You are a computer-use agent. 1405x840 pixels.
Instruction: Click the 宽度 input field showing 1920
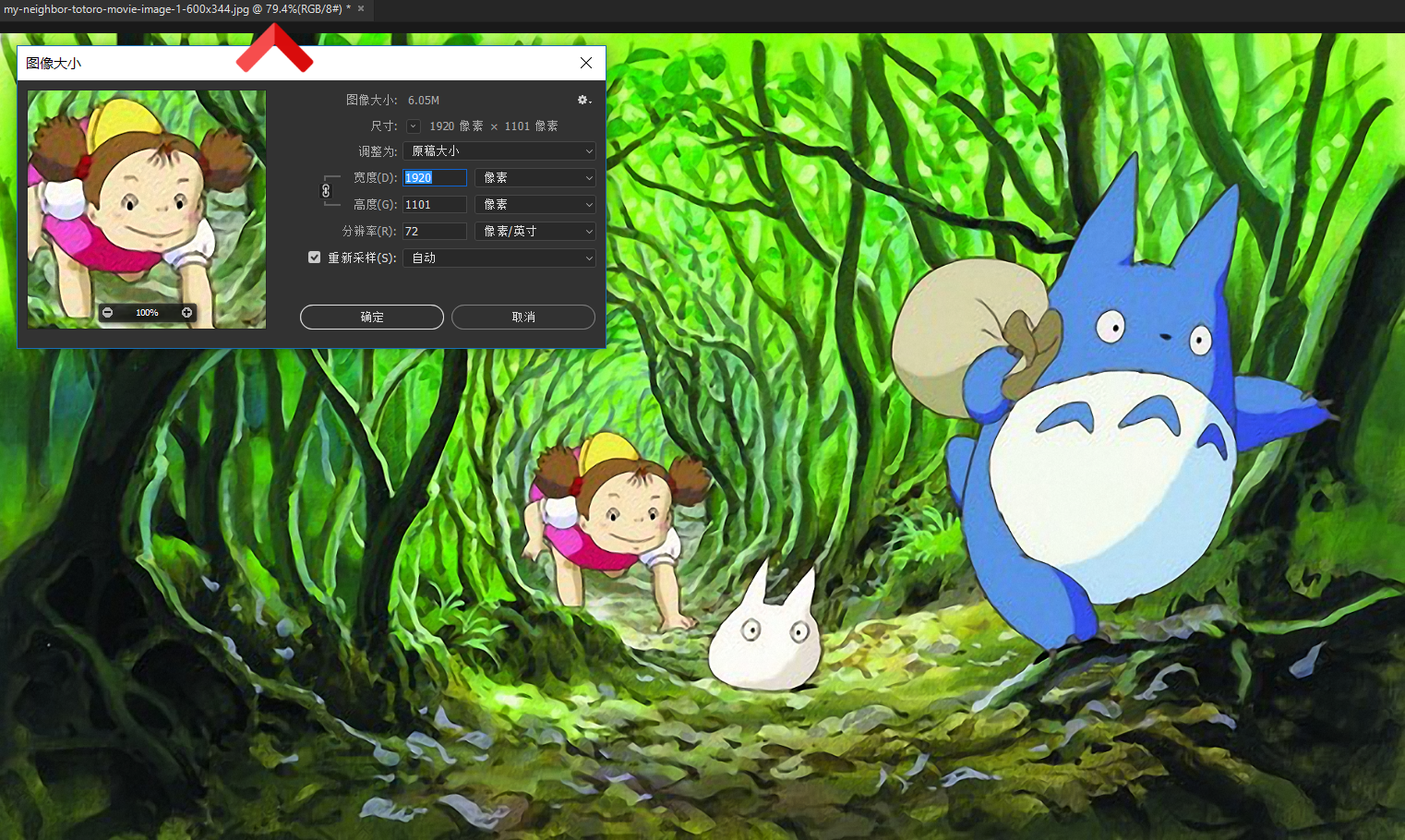click(x=435, y=177)
